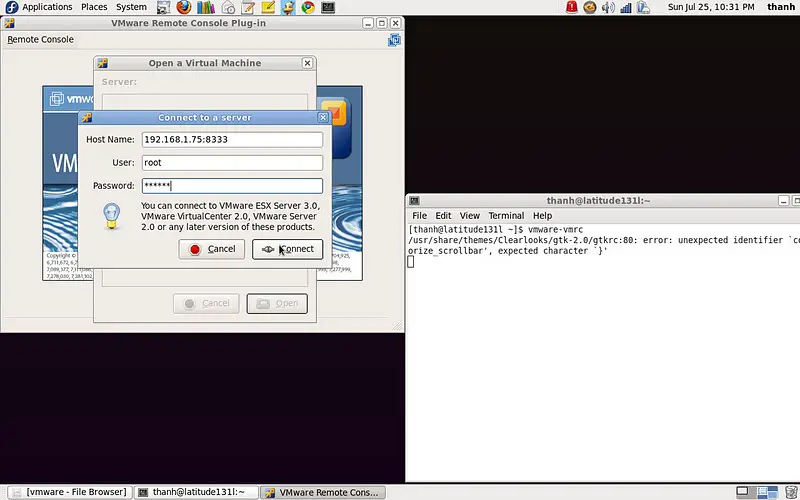
Task: Click the VMware Remote Console window menu icon
Action: [x=9, y=23]
